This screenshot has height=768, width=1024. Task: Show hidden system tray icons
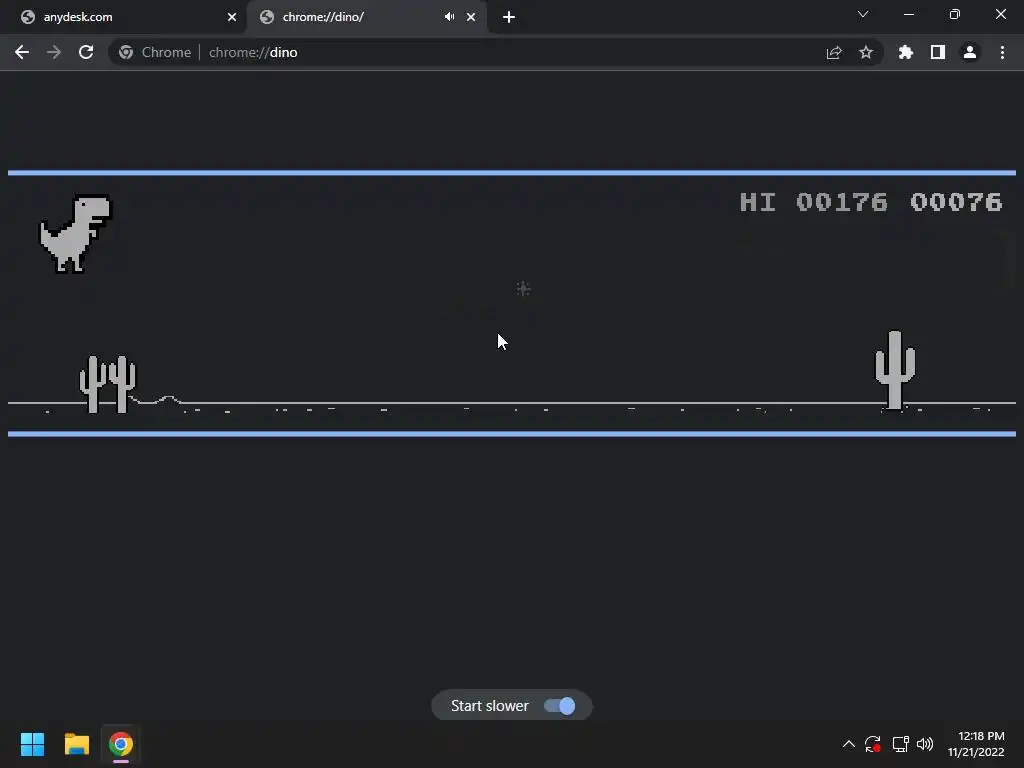click(848, 744)
